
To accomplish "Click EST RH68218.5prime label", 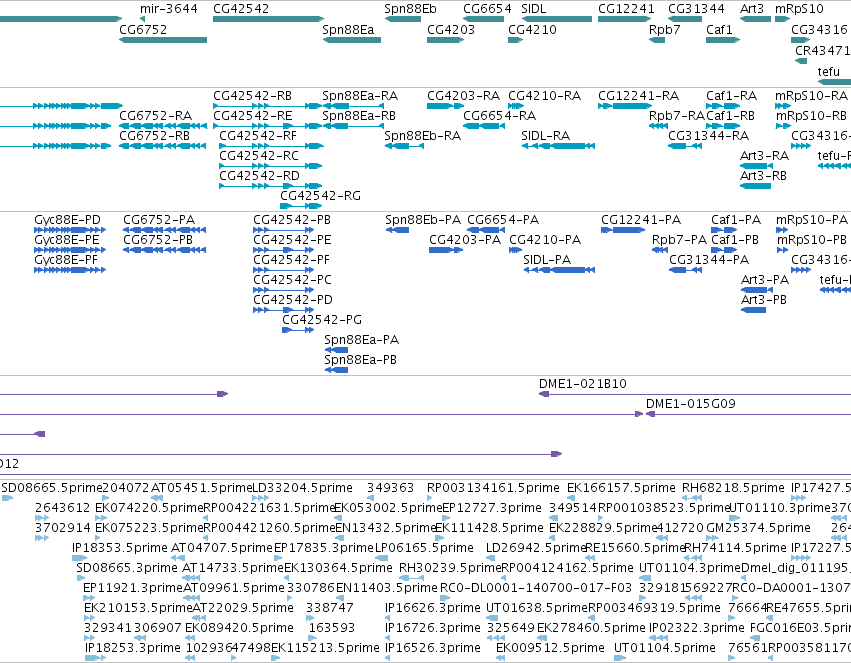I will pyautogui.click(x=733, y=488).
